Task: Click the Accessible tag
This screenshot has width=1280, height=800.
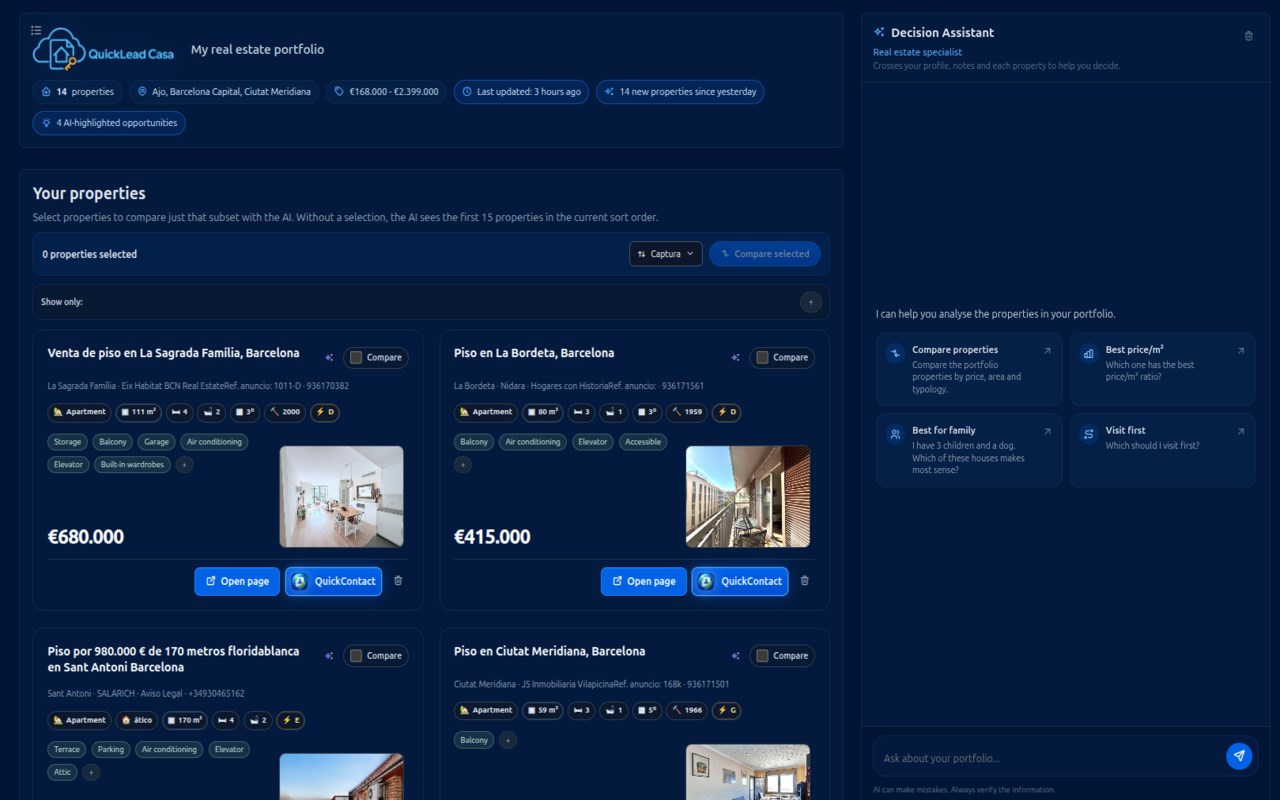Action: pos(643,442)
